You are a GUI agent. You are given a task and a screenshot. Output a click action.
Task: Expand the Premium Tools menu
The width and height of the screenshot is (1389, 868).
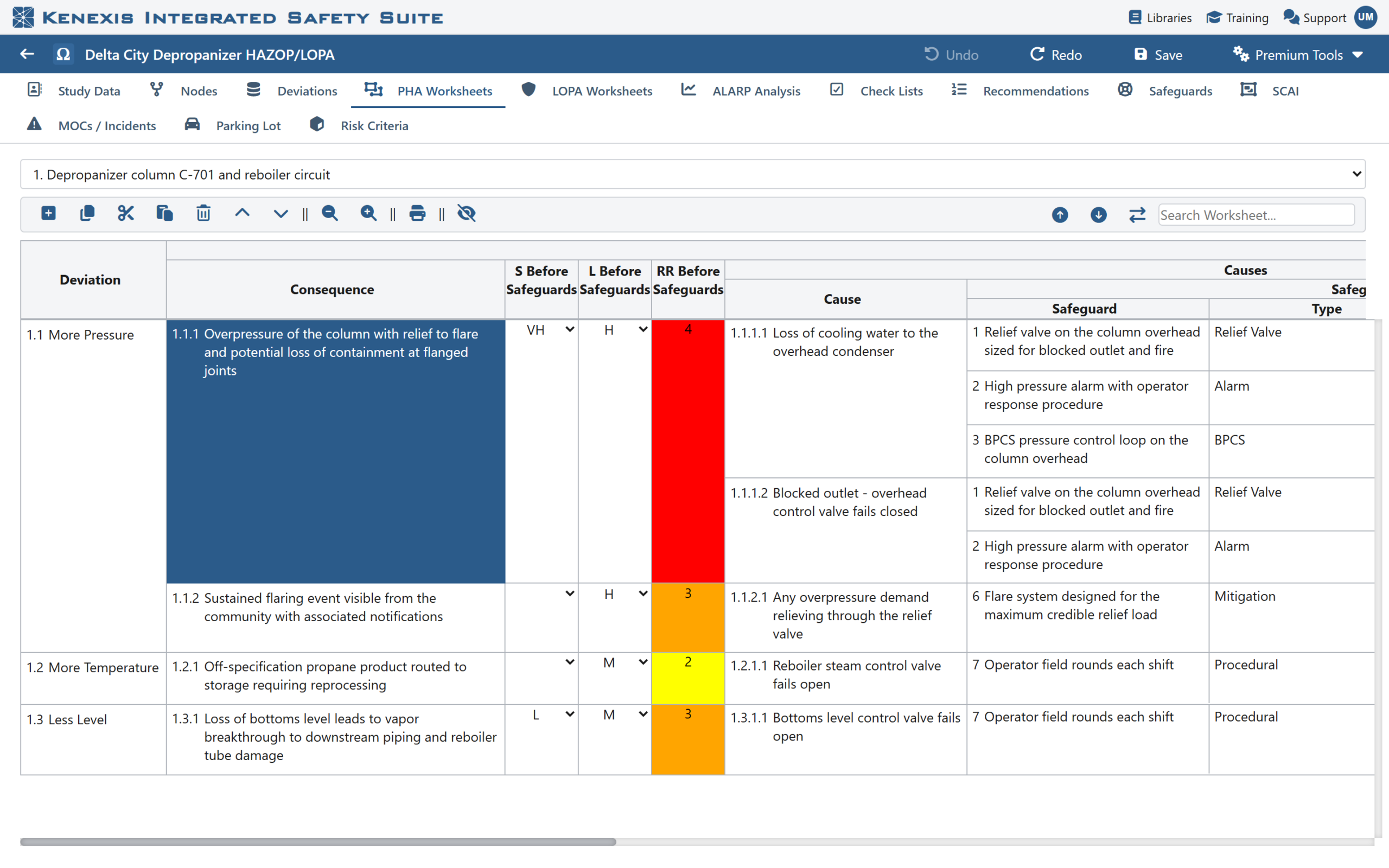coord(1298,55)
